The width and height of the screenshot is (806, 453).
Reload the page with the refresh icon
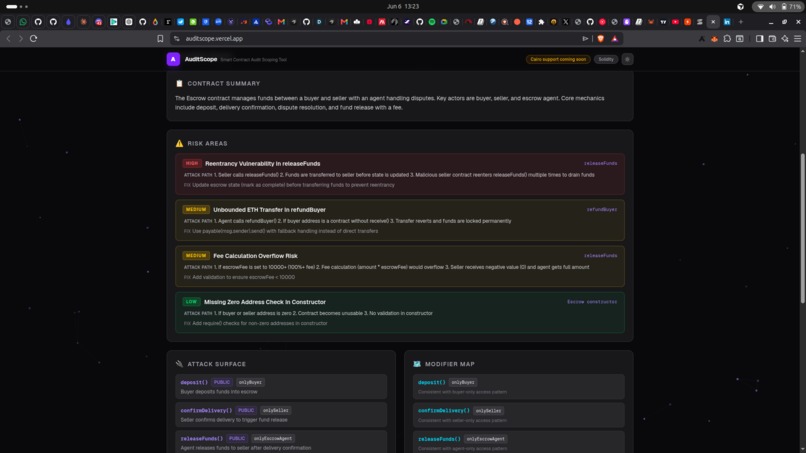(33, 39)
